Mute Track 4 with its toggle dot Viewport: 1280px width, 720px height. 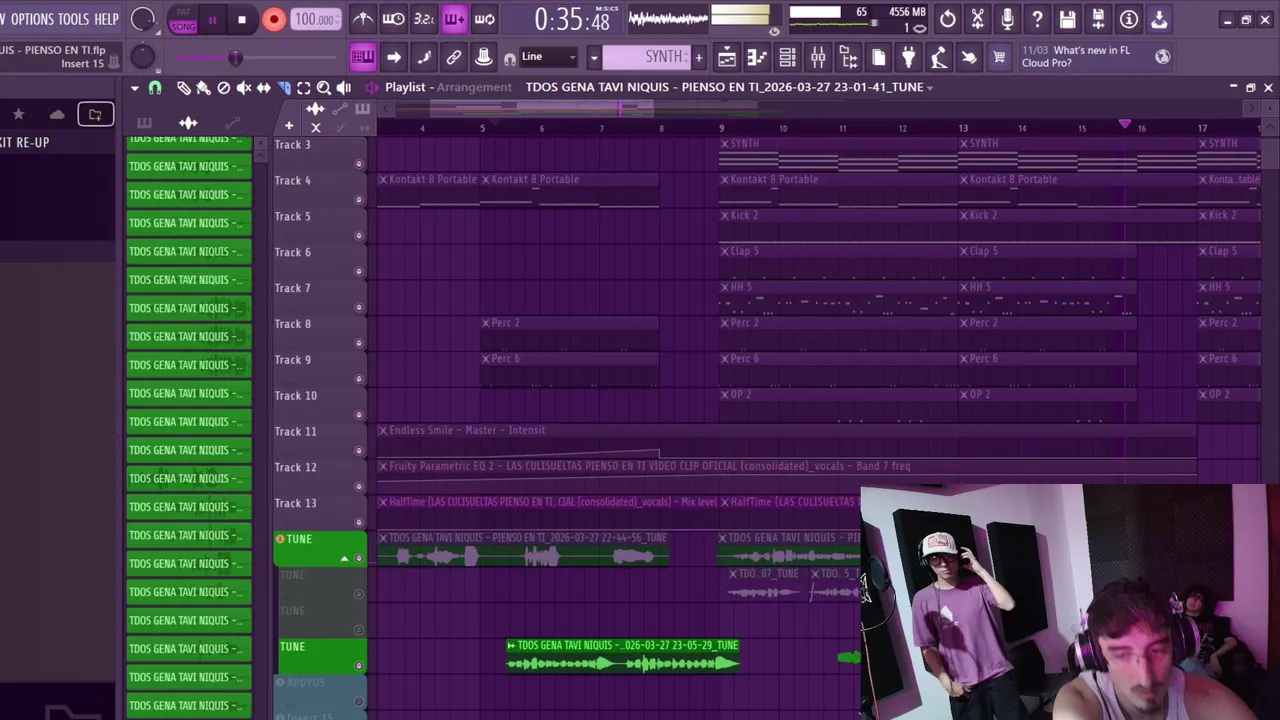pos(359,200)
